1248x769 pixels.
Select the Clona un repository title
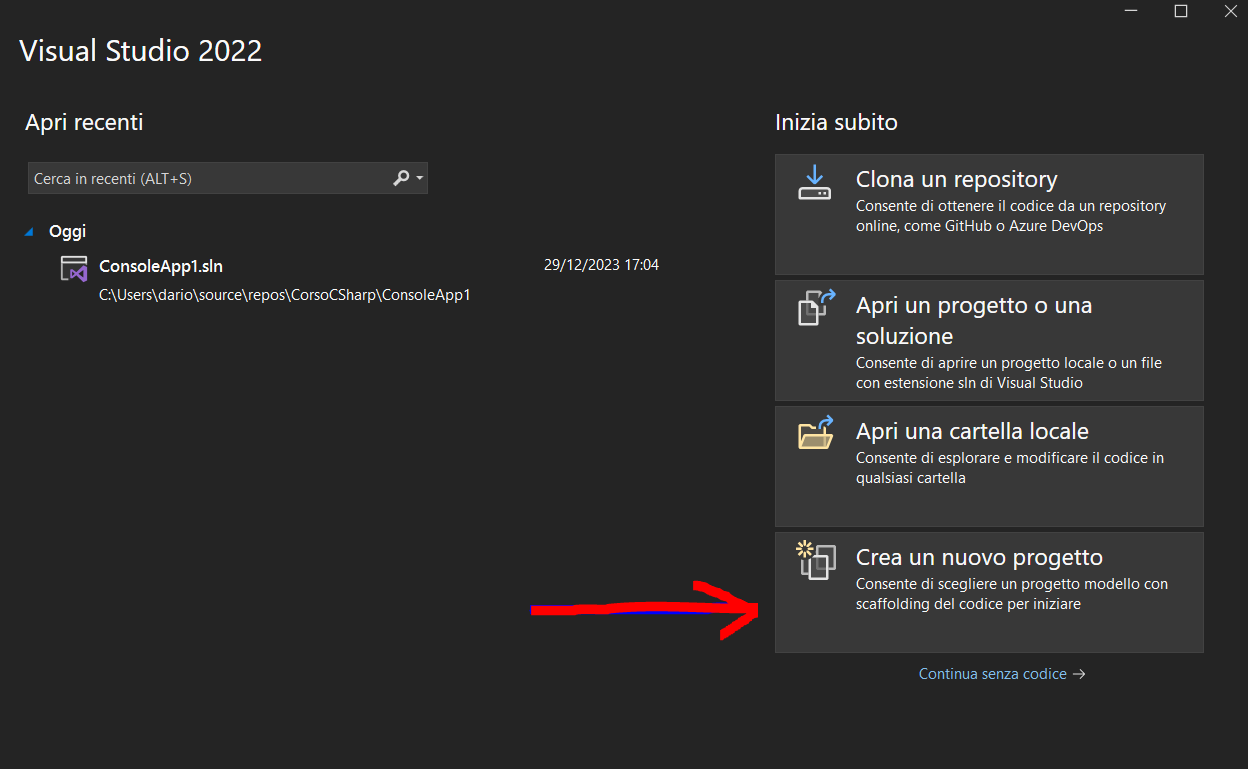pyautogui.click(x=956, y=180)
